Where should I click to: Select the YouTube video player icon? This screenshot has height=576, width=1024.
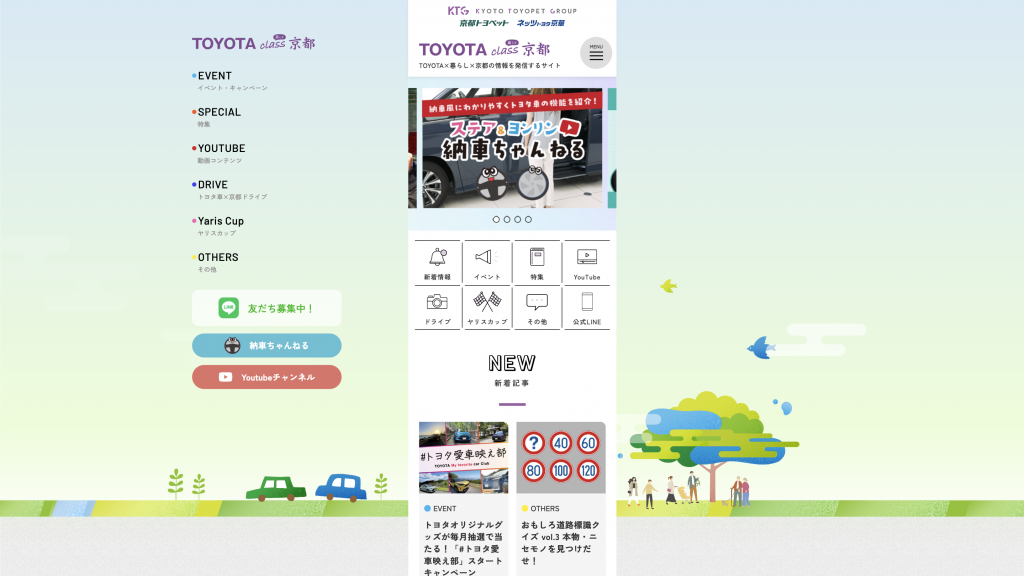pyautogui.click(x=588, y=262)
